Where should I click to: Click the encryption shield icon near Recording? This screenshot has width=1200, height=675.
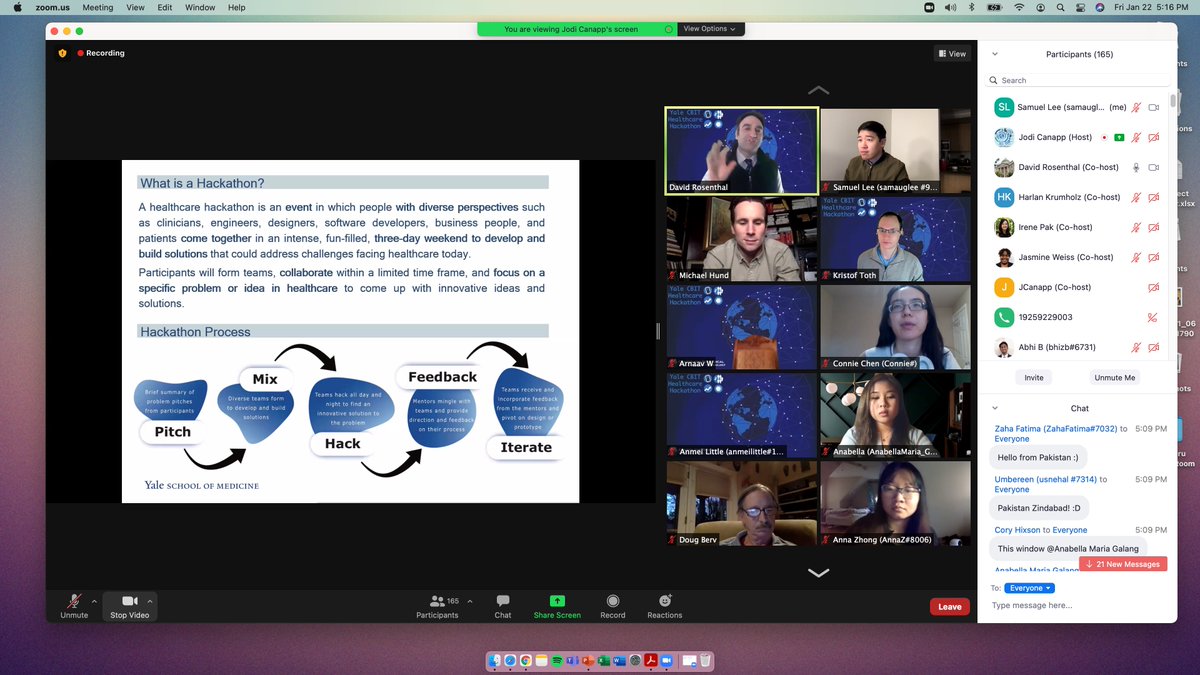point(62,53)
